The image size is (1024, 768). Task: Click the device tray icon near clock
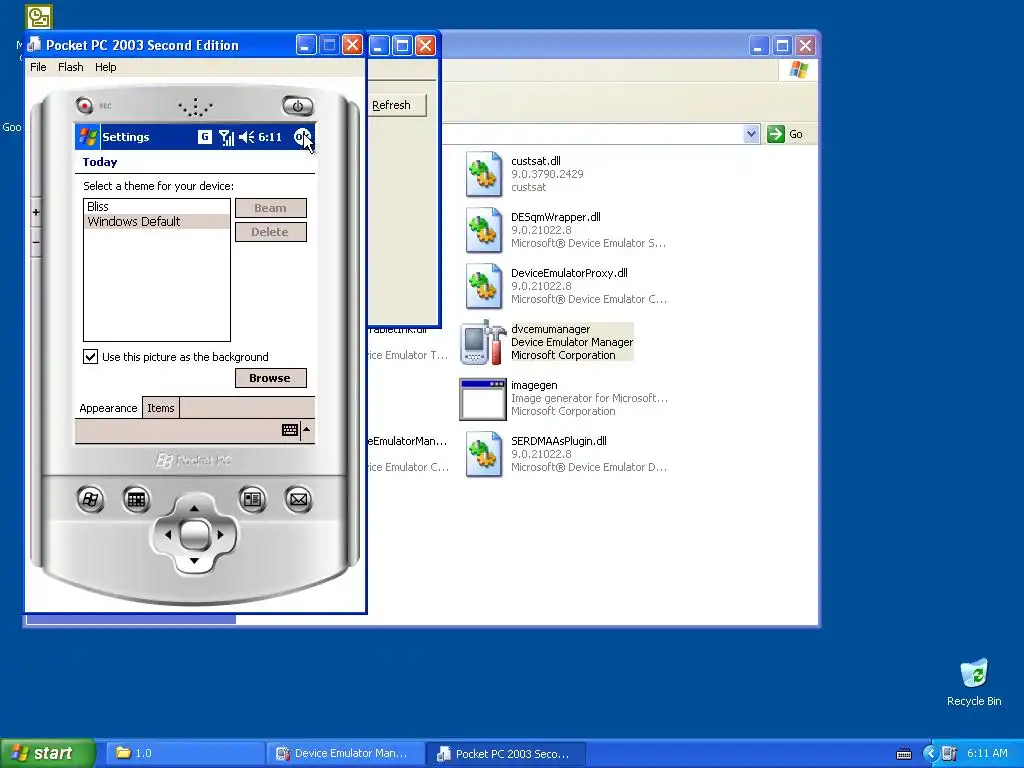(x=950, y=754)
